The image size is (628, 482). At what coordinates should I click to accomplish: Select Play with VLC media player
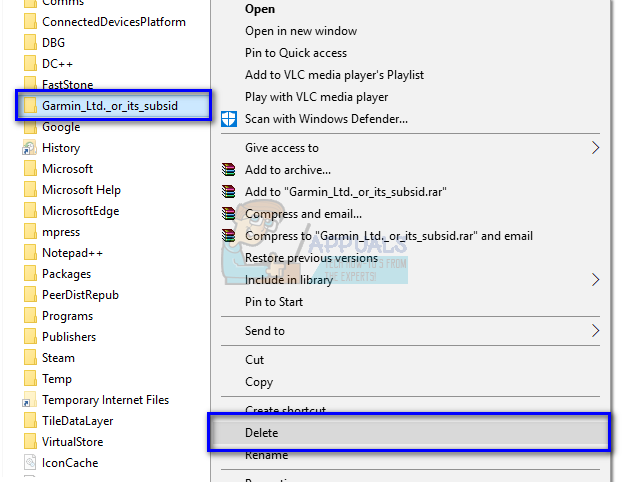pyautogui.click(x=316, y=97)
